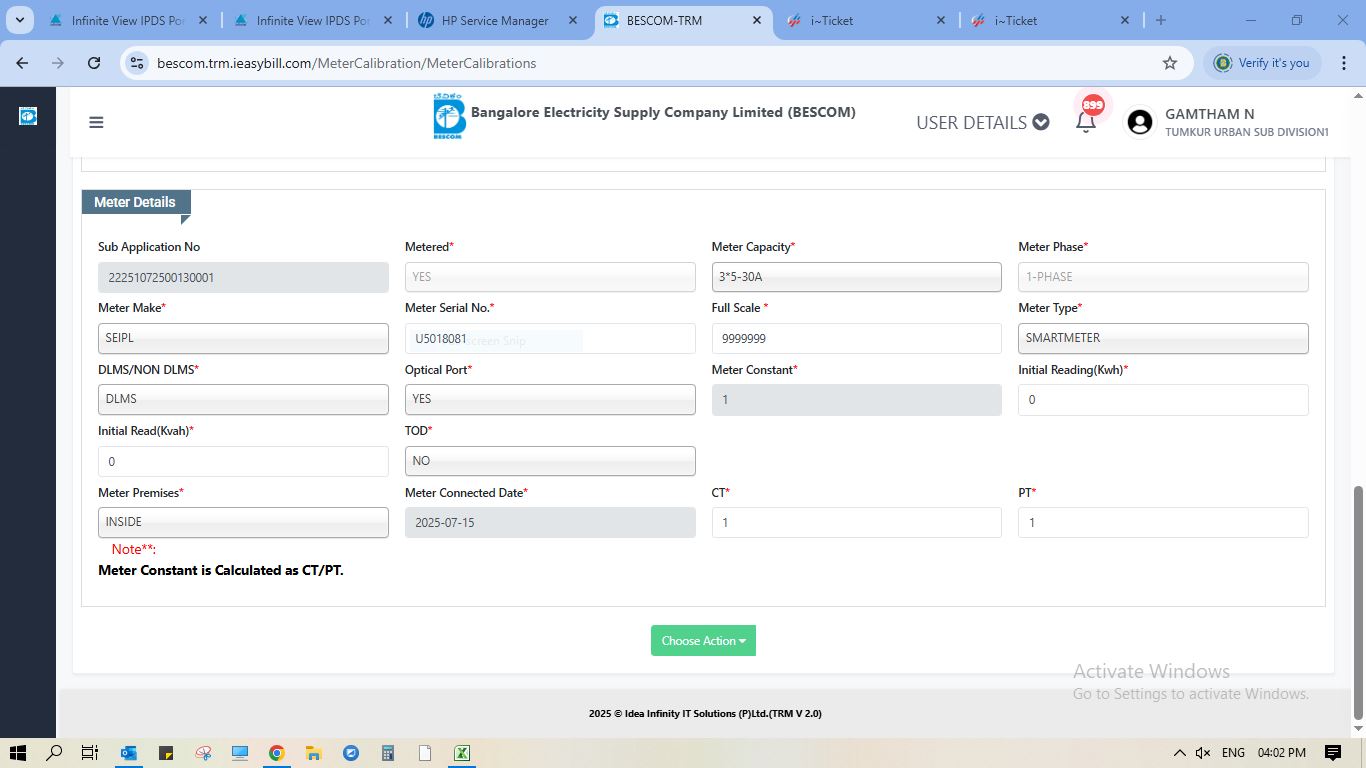Bookmark page with the star icon
1366x768 pixels.
pos(1169,63)
